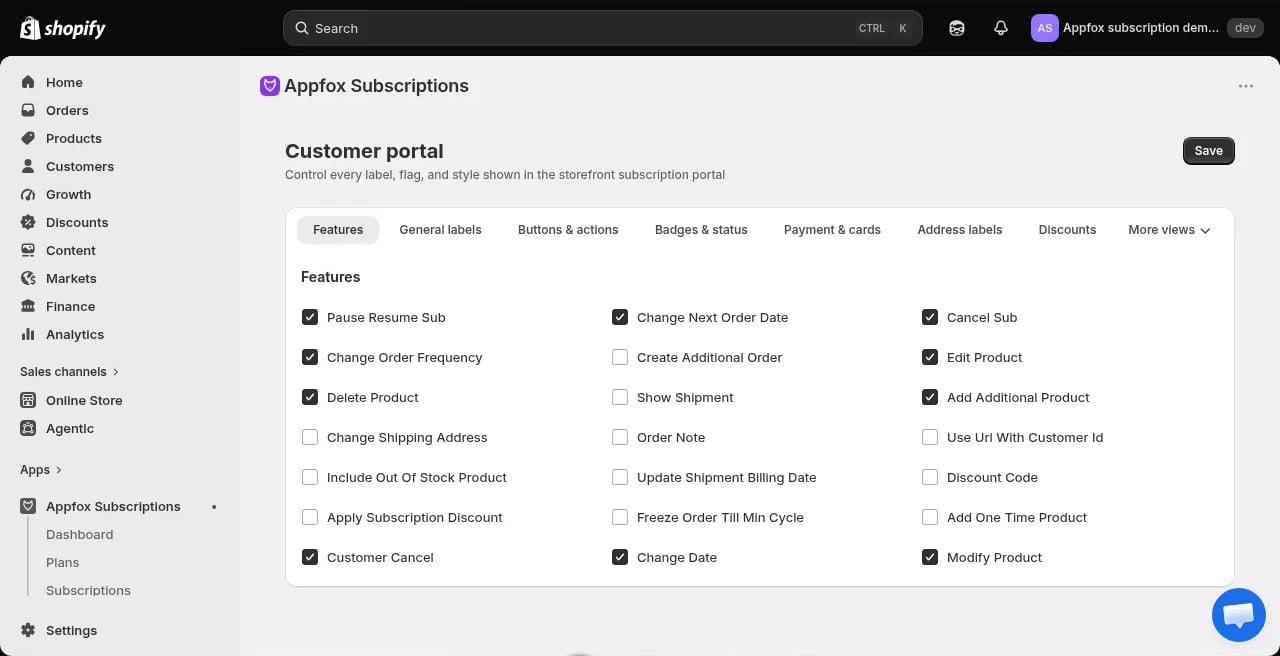1280x656 pixels.
Task: Open Subscriptions in the sidebar
Action: click(x=88, y=590)
